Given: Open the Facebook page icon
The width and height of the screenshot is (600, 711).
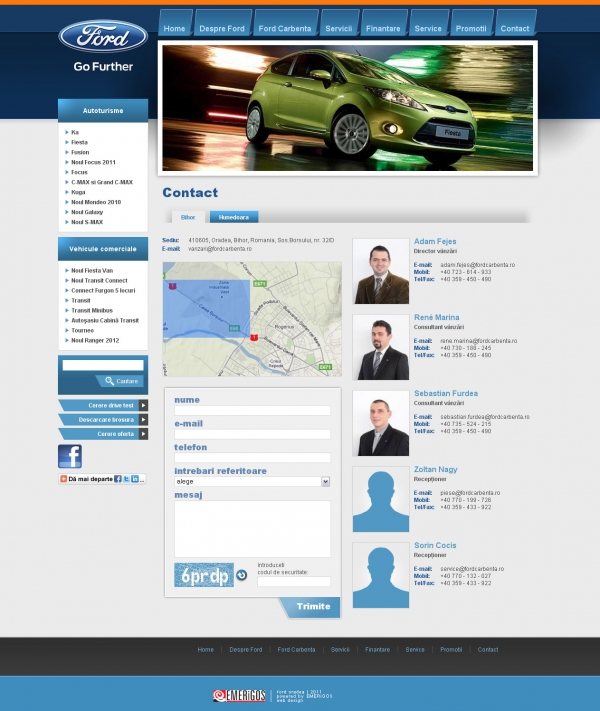Looking at the screenshot, I should [x=70, y=456].
